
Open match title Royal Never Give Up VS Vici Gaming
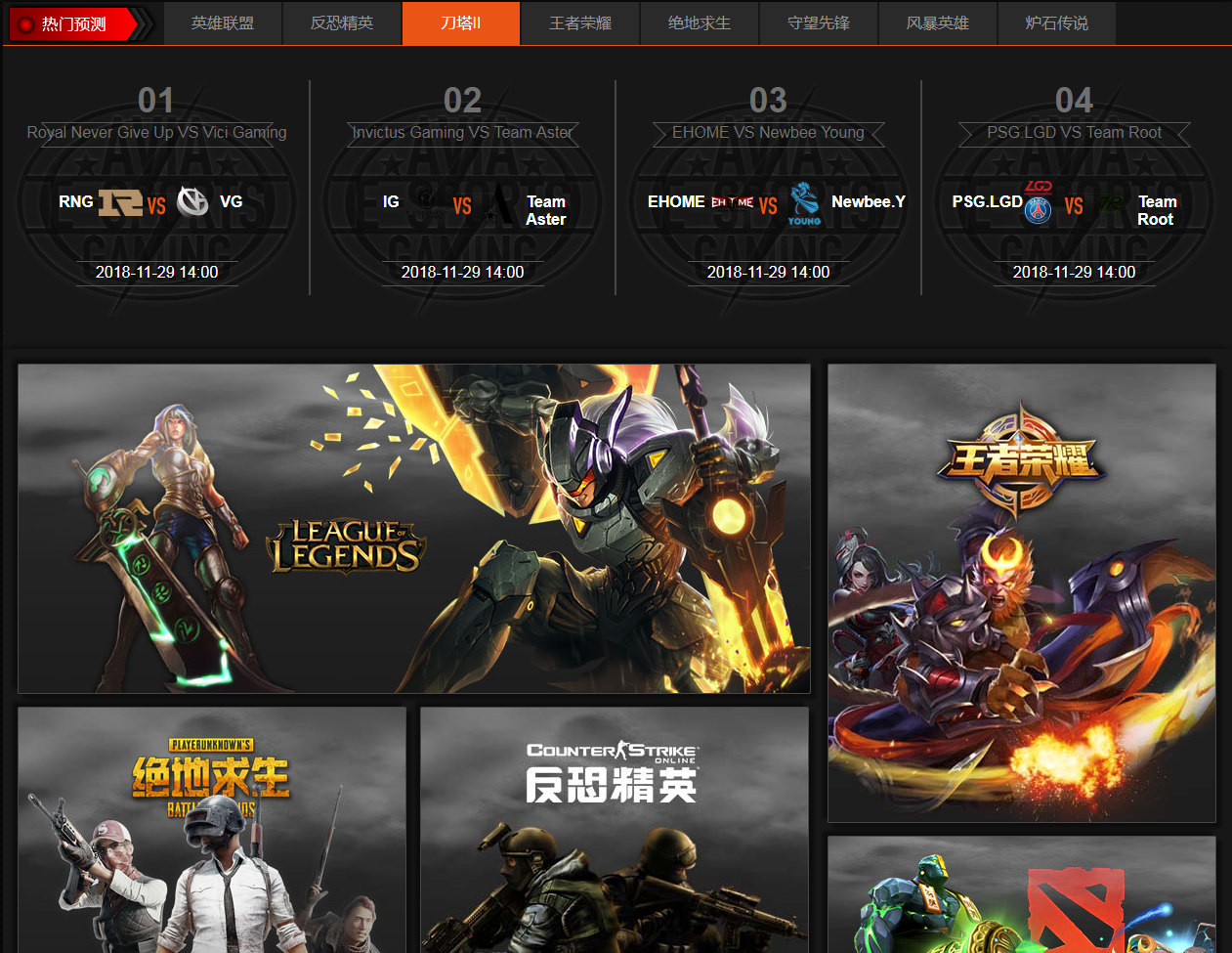click(156, 132)
